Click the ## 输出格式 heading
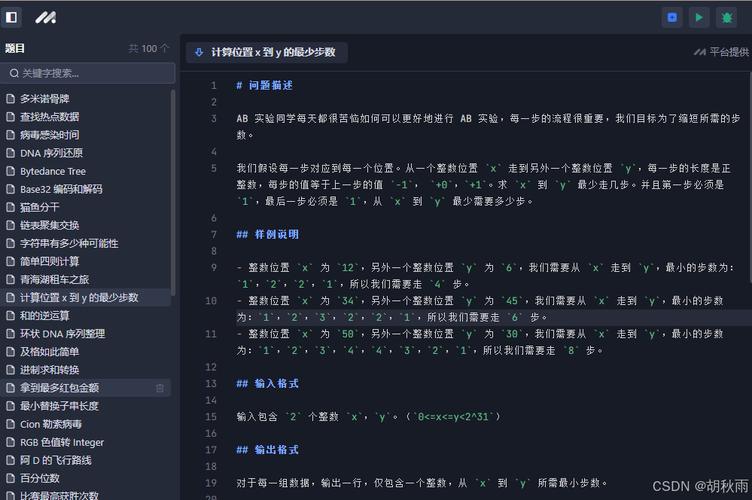Image resolution: width=752 pixels, height=500 pixels. (x=267, y=450)
